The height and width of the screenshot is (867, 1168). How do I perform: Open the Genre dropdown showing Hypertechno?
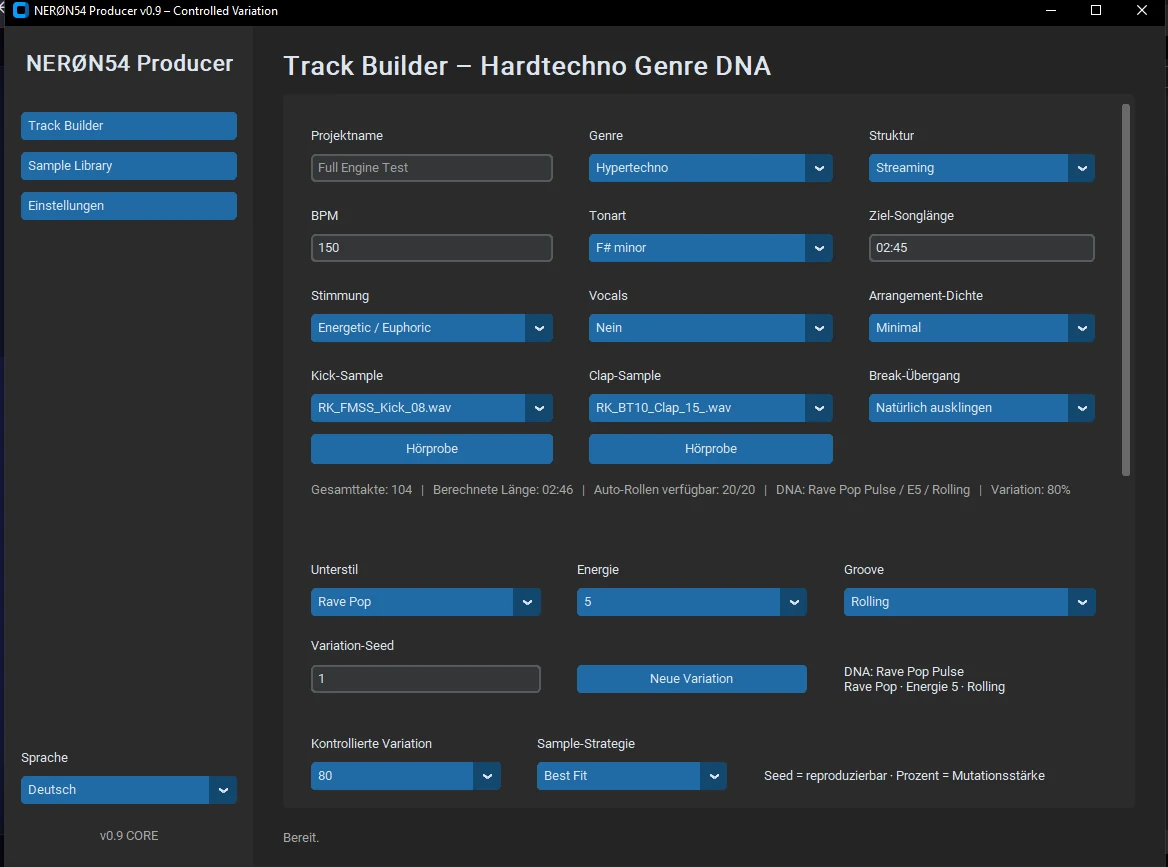coord(711,168)
